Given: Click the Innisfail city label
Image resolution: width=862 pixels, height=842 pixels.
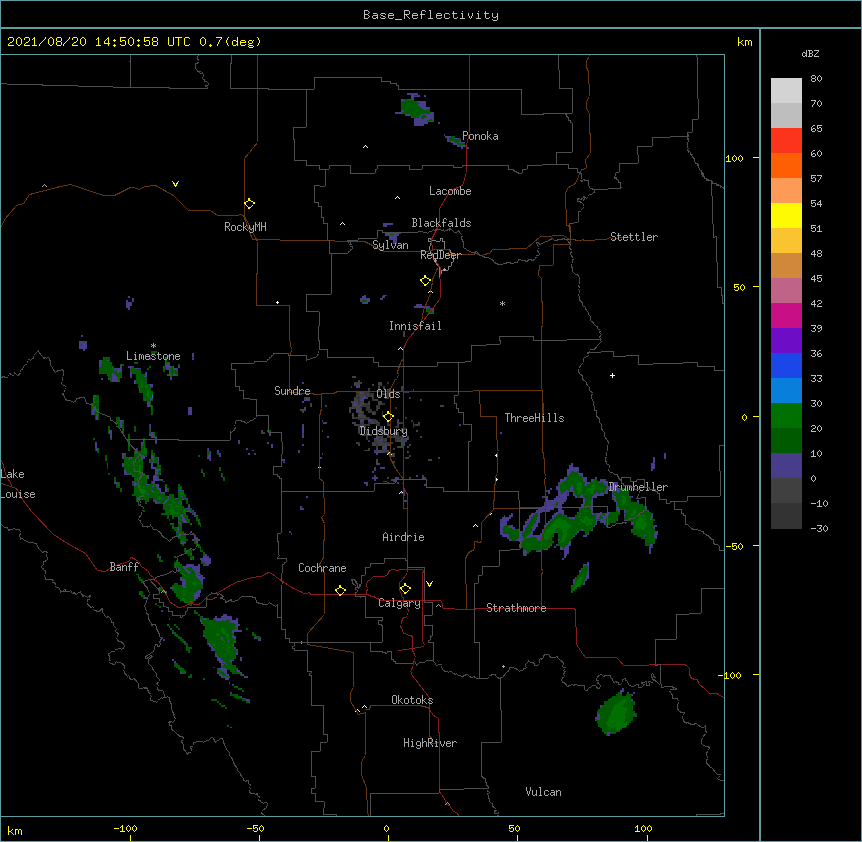Looking at the screenshot, I should pos(415,326).
